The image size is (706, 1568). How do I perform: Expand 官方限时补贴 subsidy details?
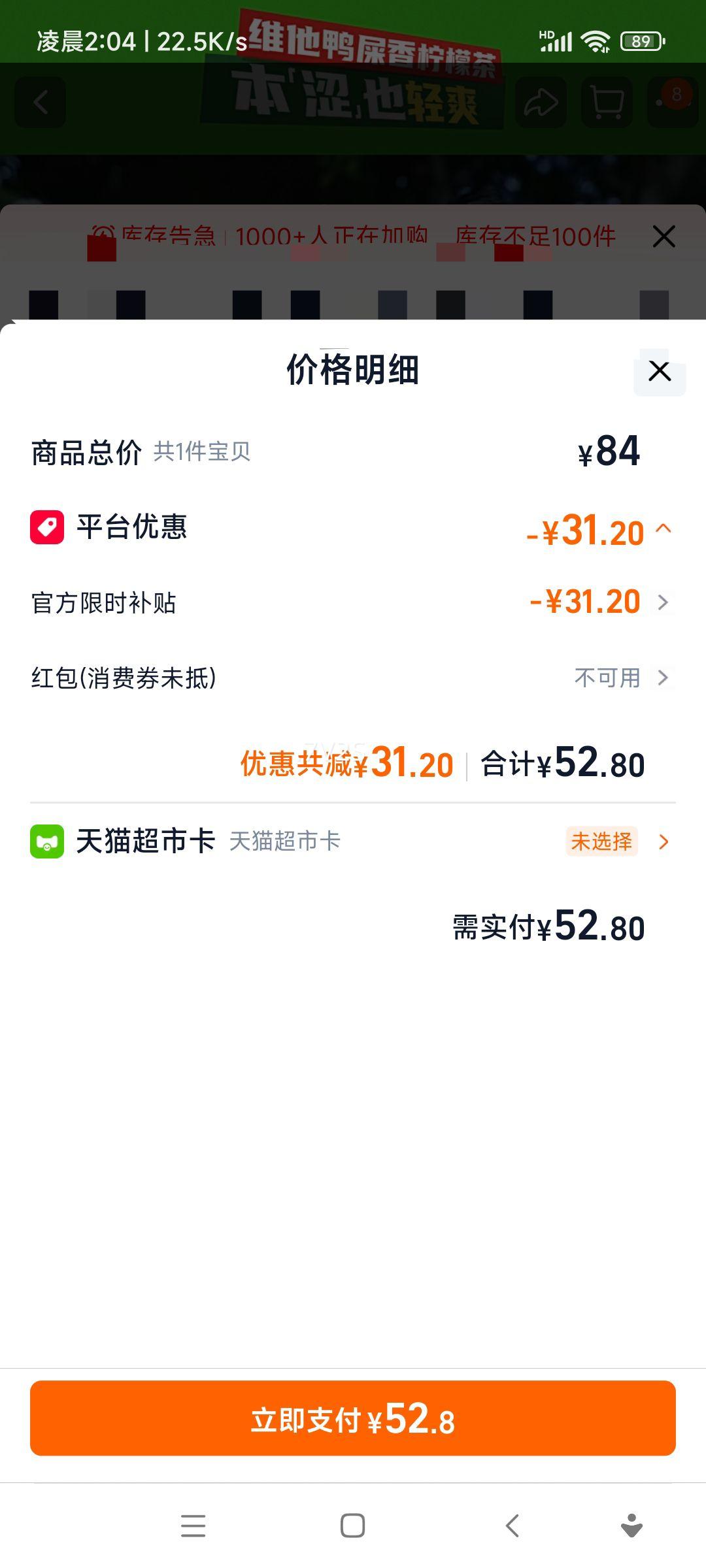click(663, 602)
